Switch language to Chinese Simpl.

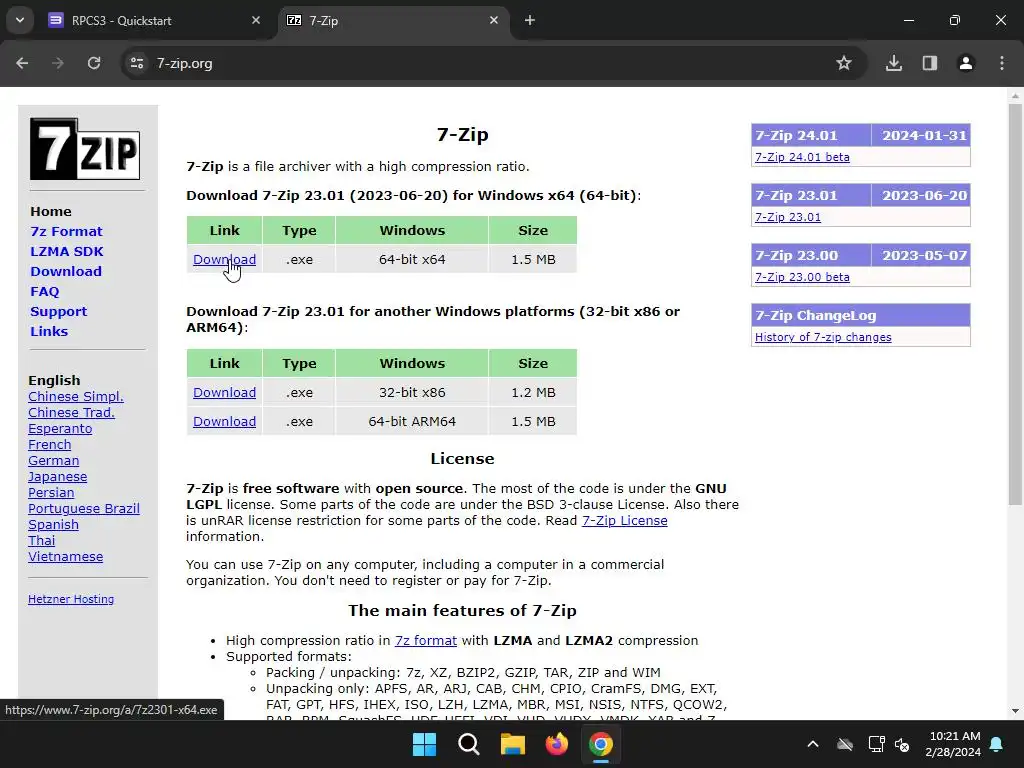(76, 396)
